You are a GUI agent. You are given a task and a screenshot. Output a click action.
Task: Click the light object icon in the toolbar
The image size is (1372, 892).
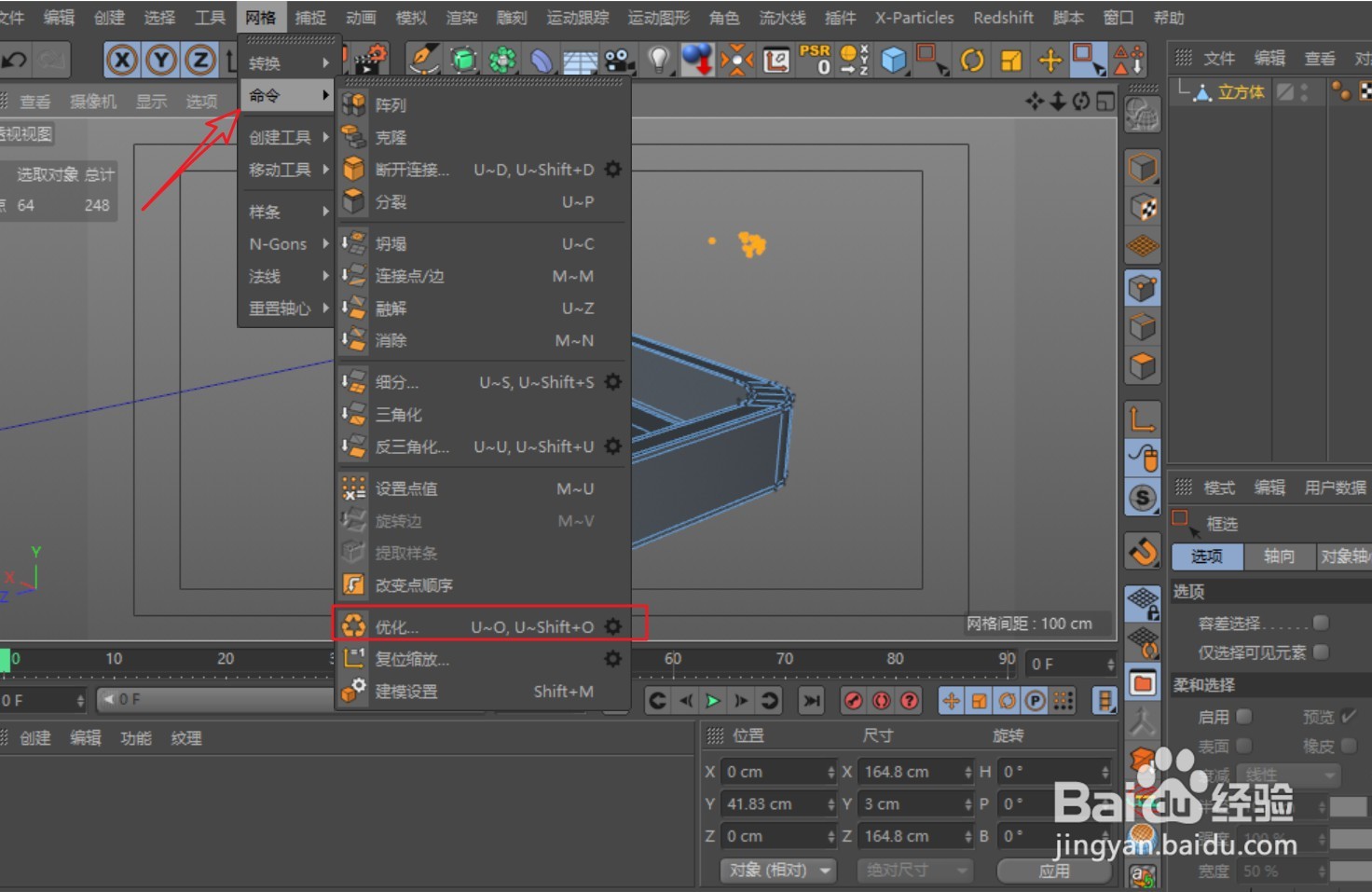[661, 59]
